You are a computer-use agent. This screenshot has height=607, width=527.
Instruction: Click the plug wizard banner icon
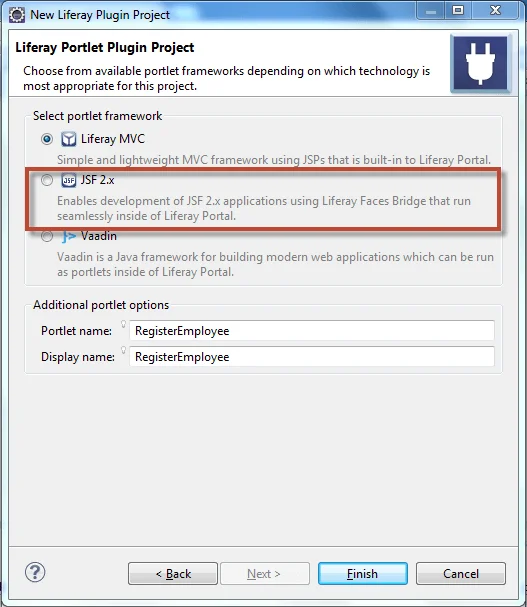click(x=481, y=63)
